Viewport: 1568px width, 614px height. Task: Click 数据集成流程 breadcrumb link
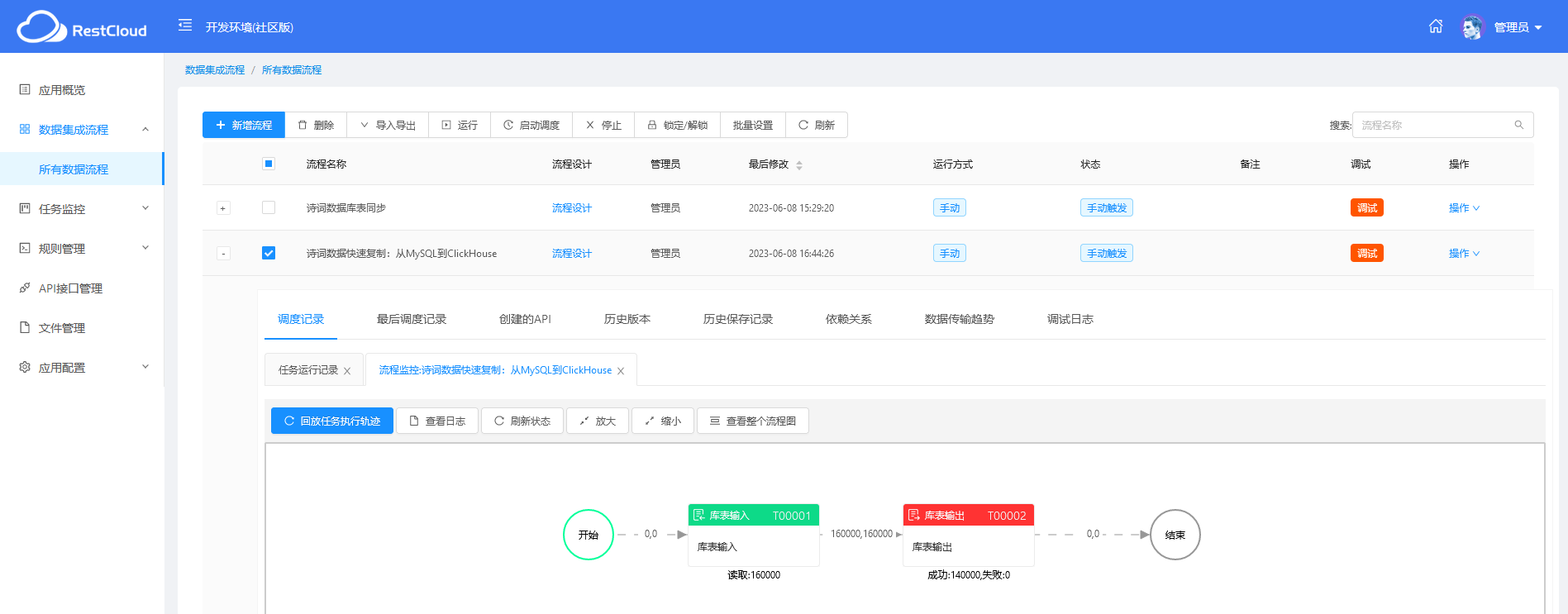[215, 70]
